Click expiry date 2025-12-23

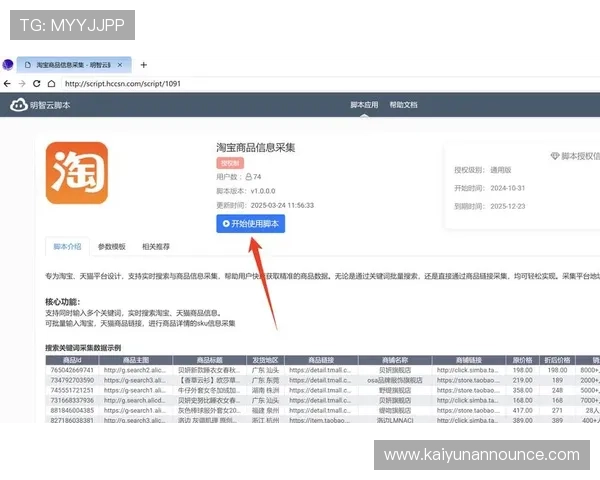coord(508,206)
